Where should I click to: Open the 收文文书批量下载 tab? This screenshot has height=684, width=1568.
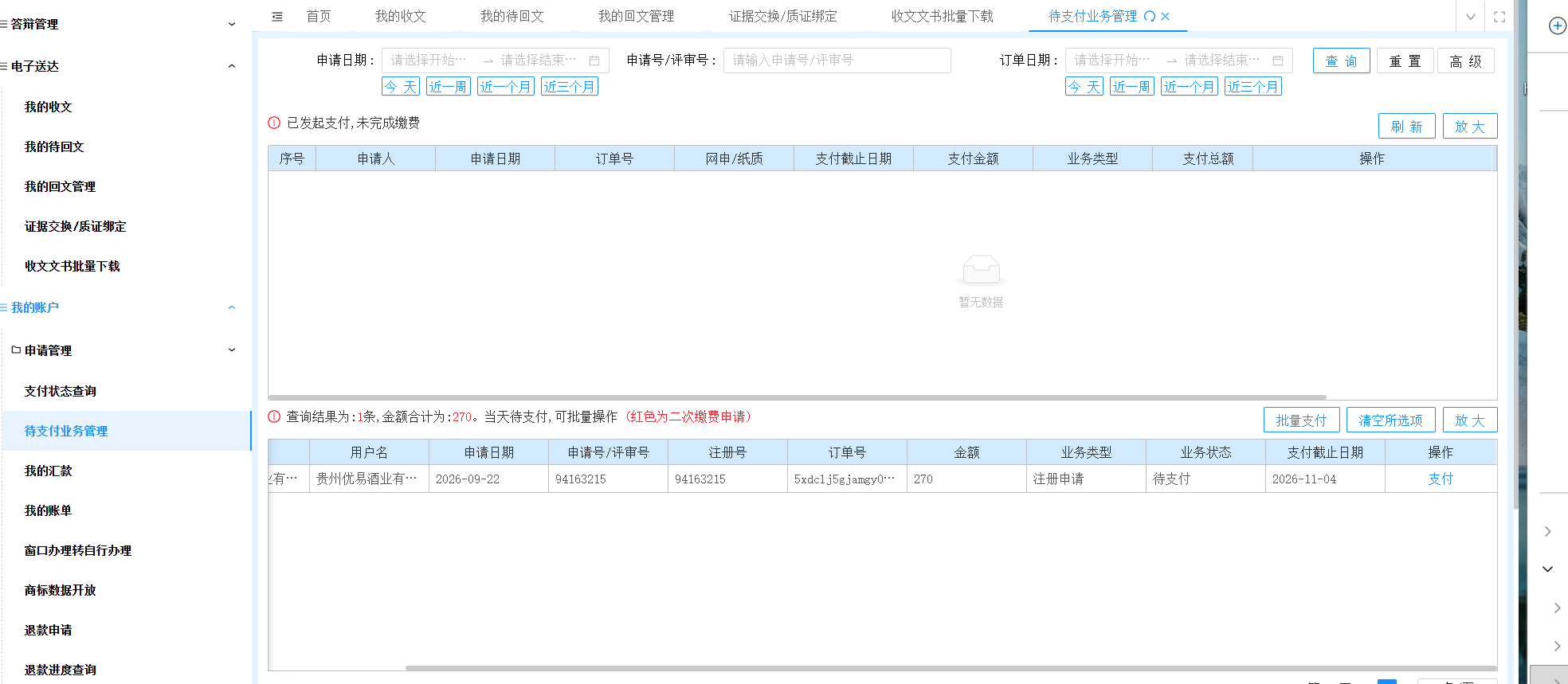tap(943, 17)
